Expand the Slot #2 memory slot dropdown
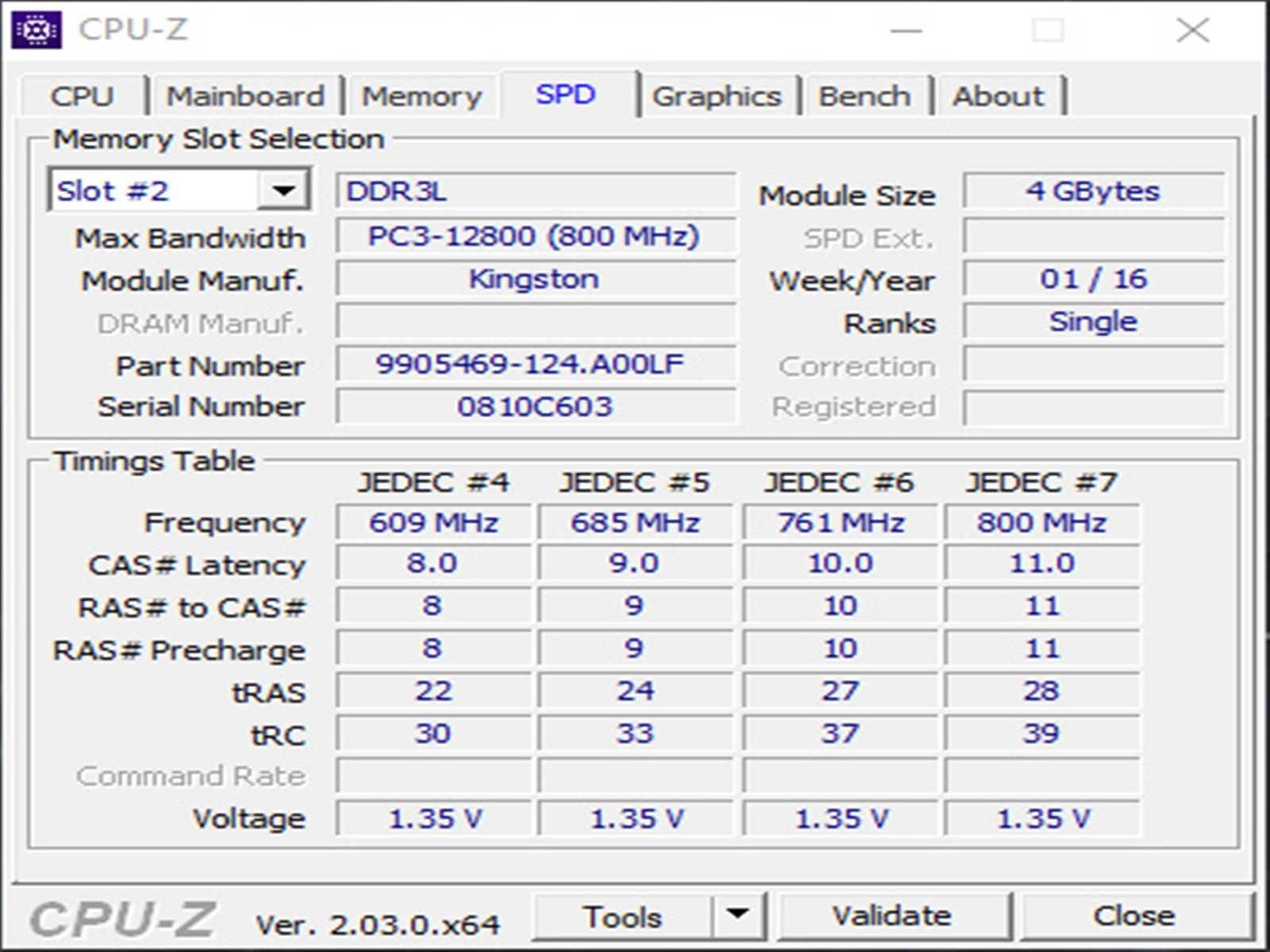 pos(283,190)
